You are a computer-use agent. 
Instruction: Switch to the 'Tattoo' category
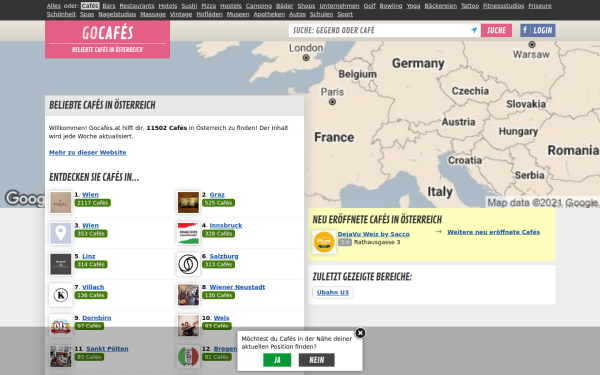470,6
